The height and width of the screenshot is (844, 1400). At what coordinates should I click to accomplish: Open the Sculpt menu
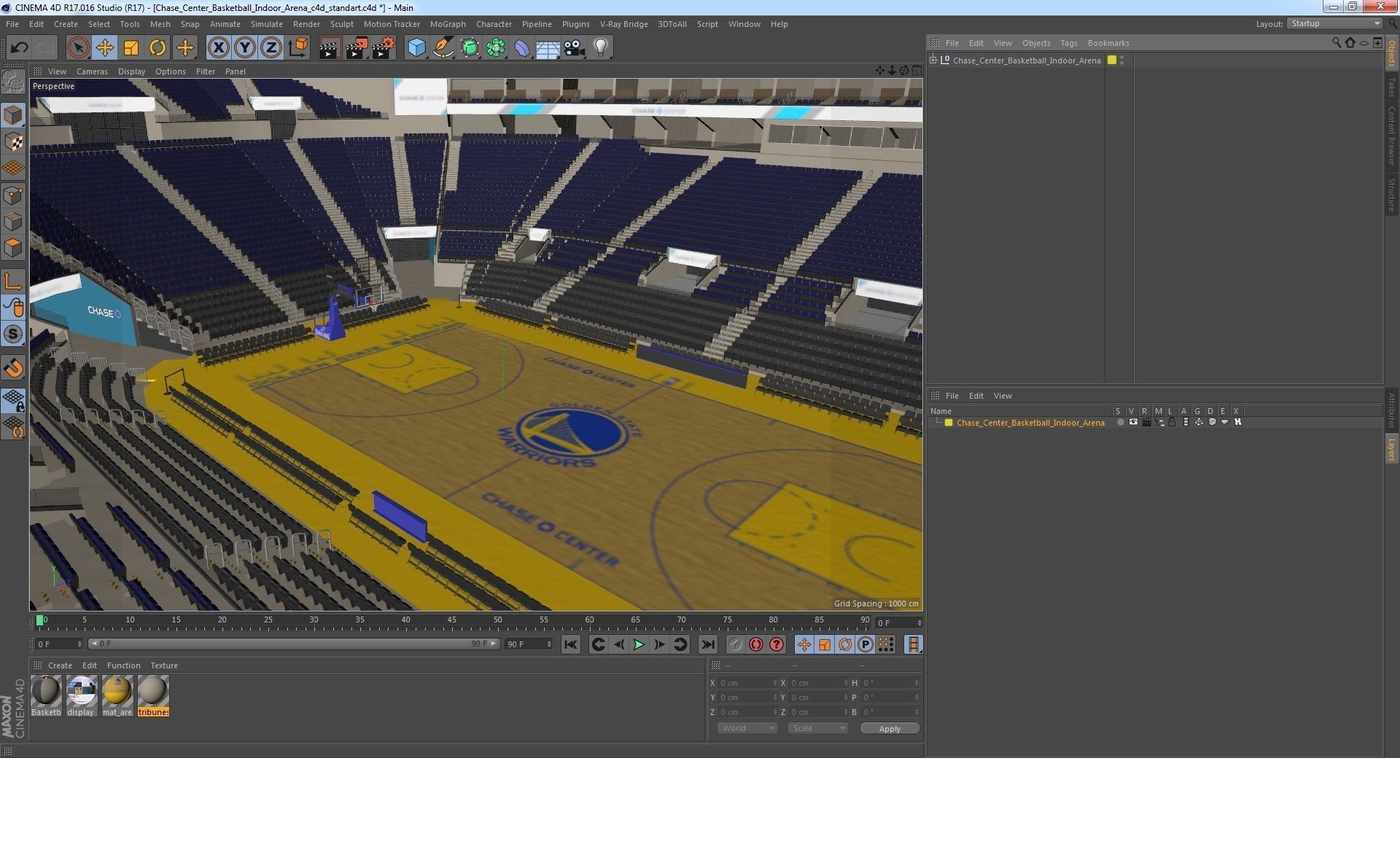(x=341, y=24)
